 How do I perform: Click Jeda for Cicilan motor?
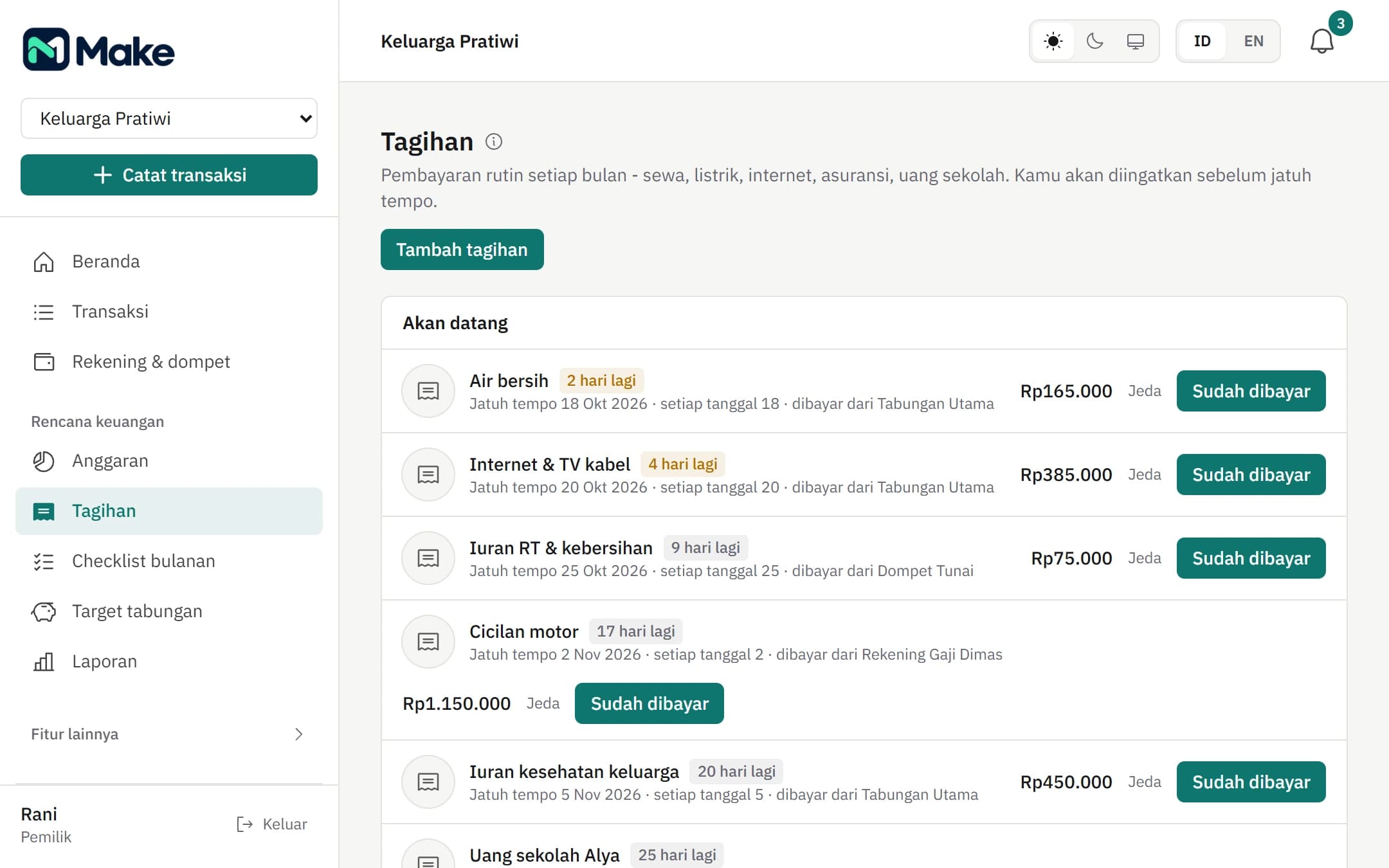tap(543, 703)
